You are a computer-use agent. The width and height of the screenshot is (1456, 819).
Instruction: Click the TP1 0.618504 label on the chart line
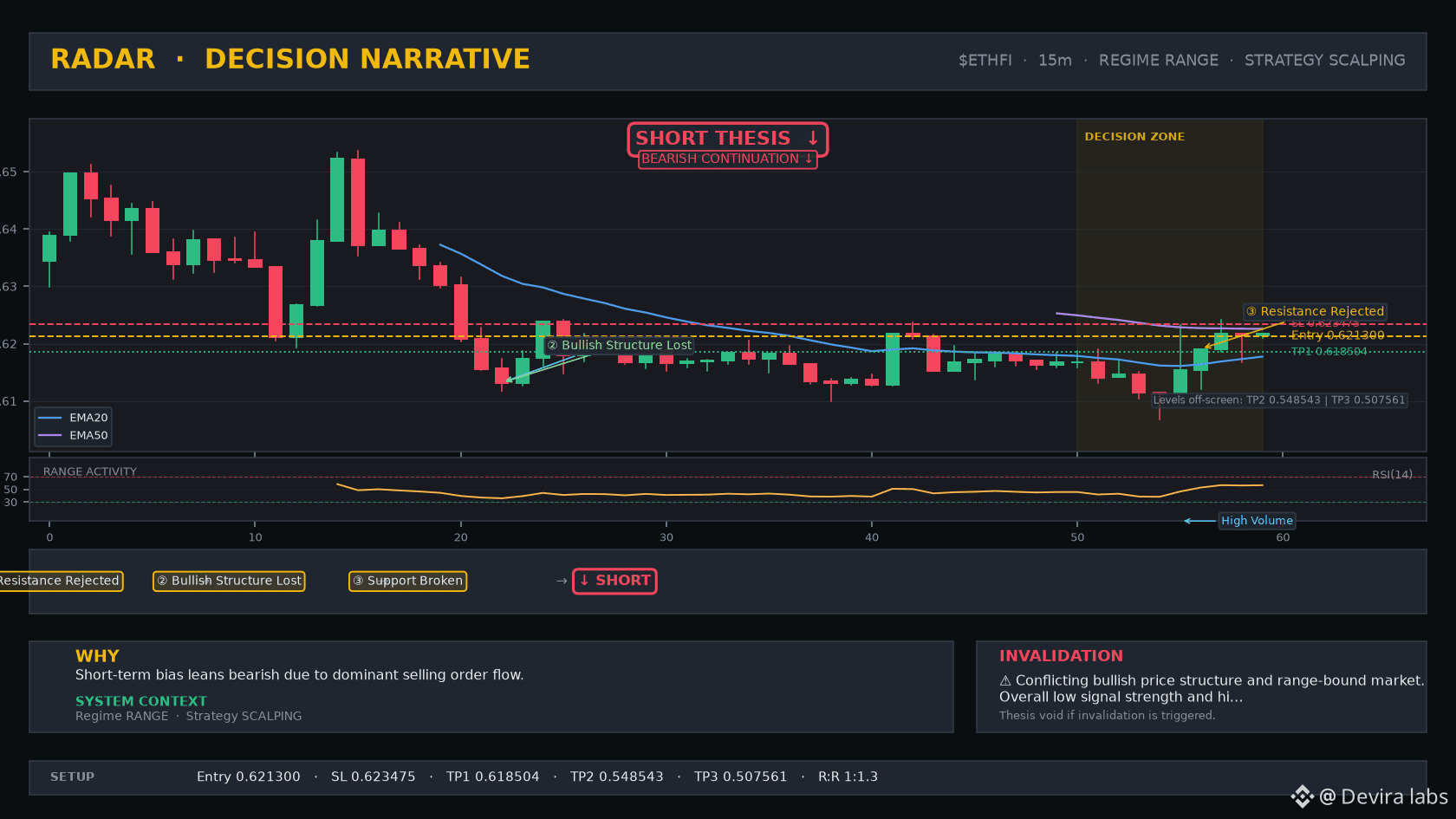point(1329,352)
